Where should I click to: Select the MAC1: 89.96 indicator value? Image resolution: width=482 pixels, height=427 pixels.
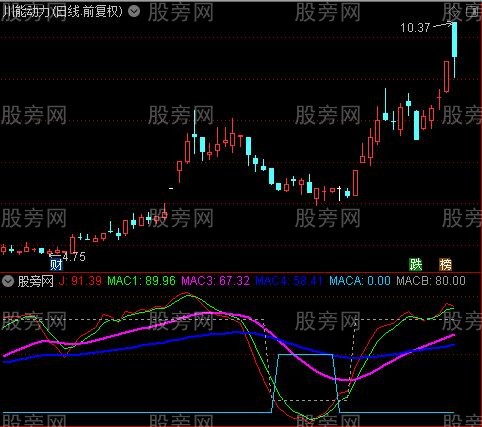[x=141, y=281]
